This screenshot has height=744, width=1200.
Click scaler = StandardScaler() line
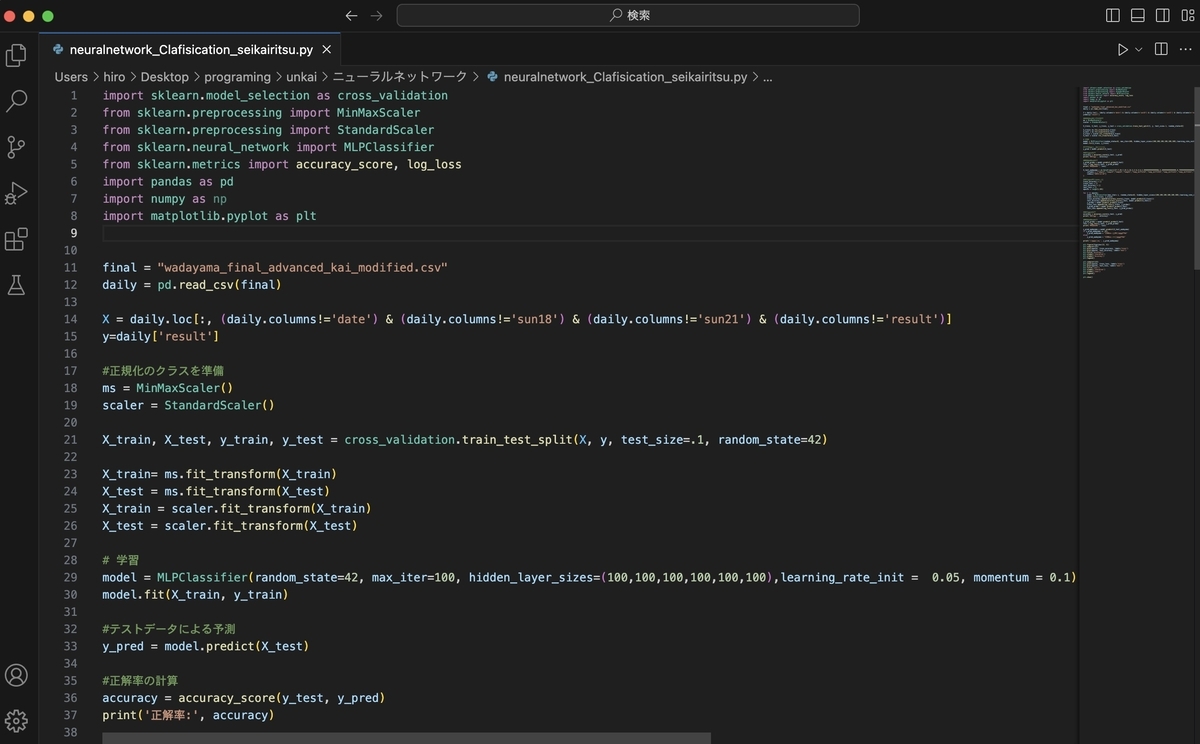pyautogui.click(x=188, y=405)
